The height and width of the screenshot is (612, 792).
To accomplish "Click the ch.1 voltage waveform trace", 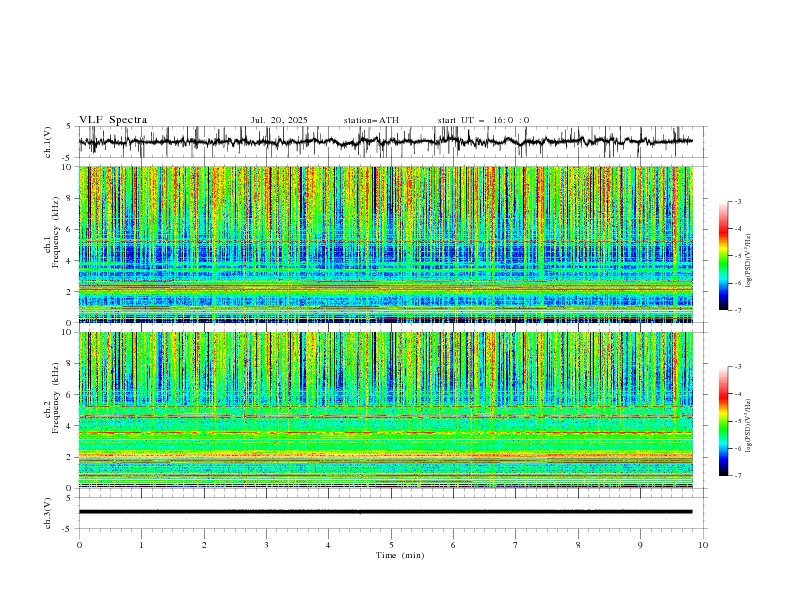I will click(385, 142).
